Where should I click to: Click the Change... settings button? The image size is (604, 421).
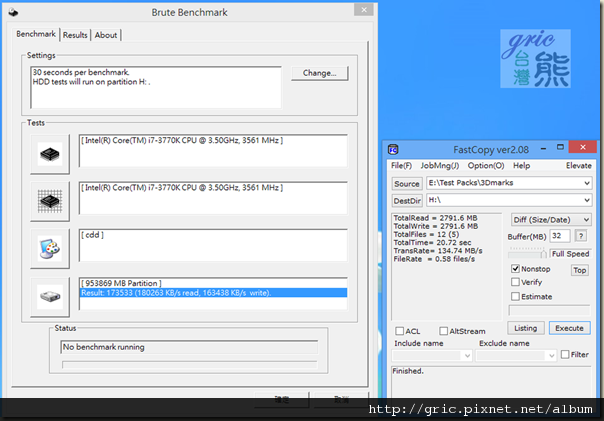[x=320, y=73]
